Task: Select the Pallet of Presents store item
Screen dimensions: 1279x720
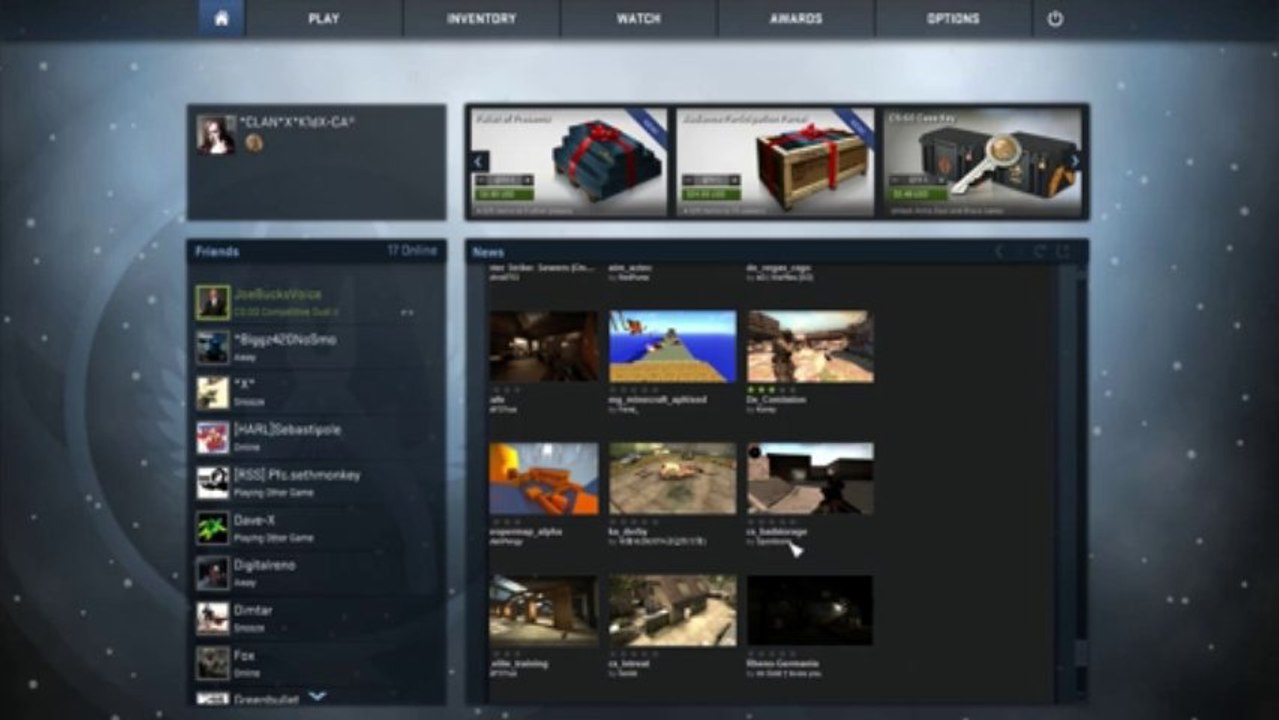Action: 569,162
